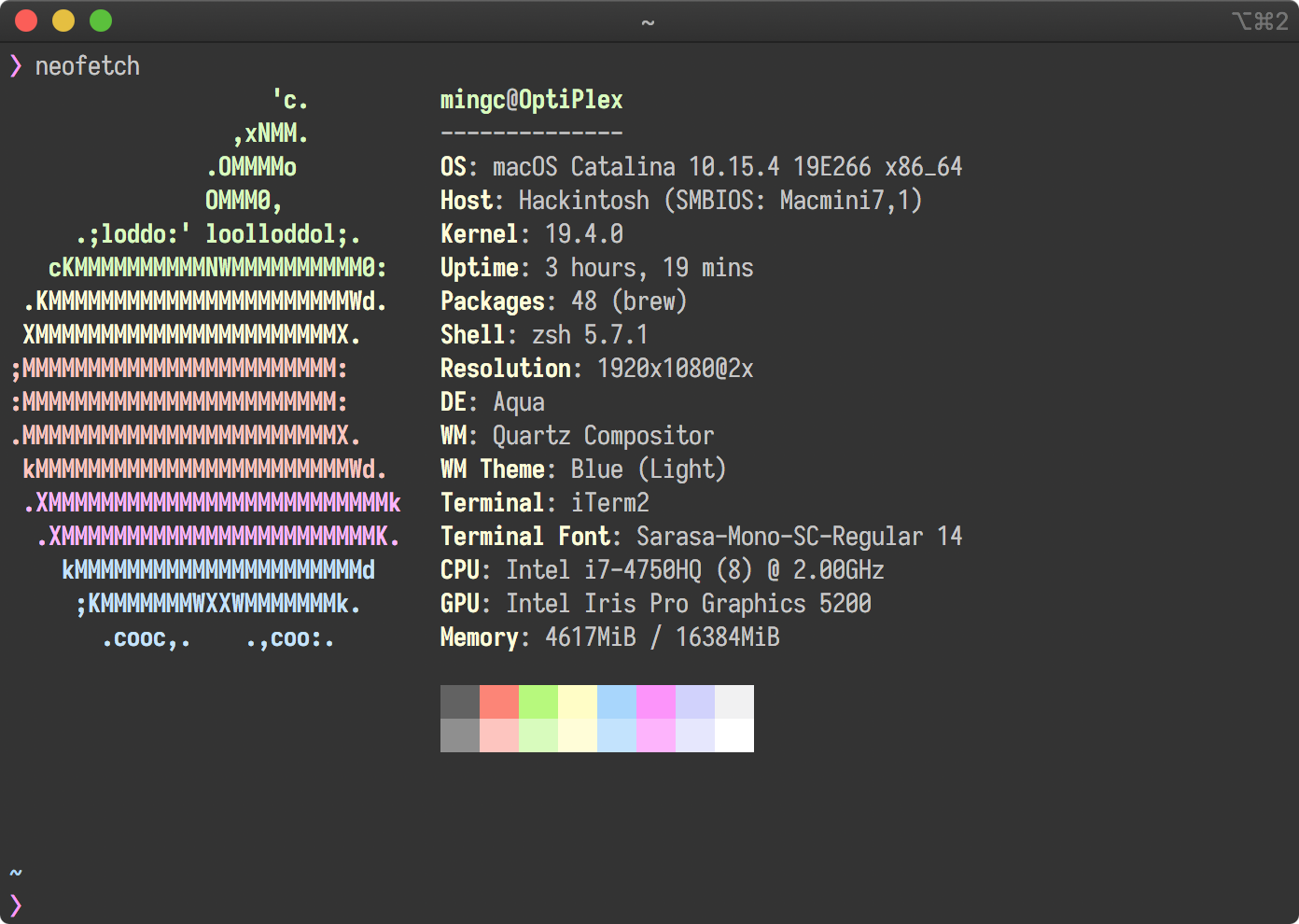
Task: Click the Shell line zsh 5.7.1
Action: pos(544,335)
